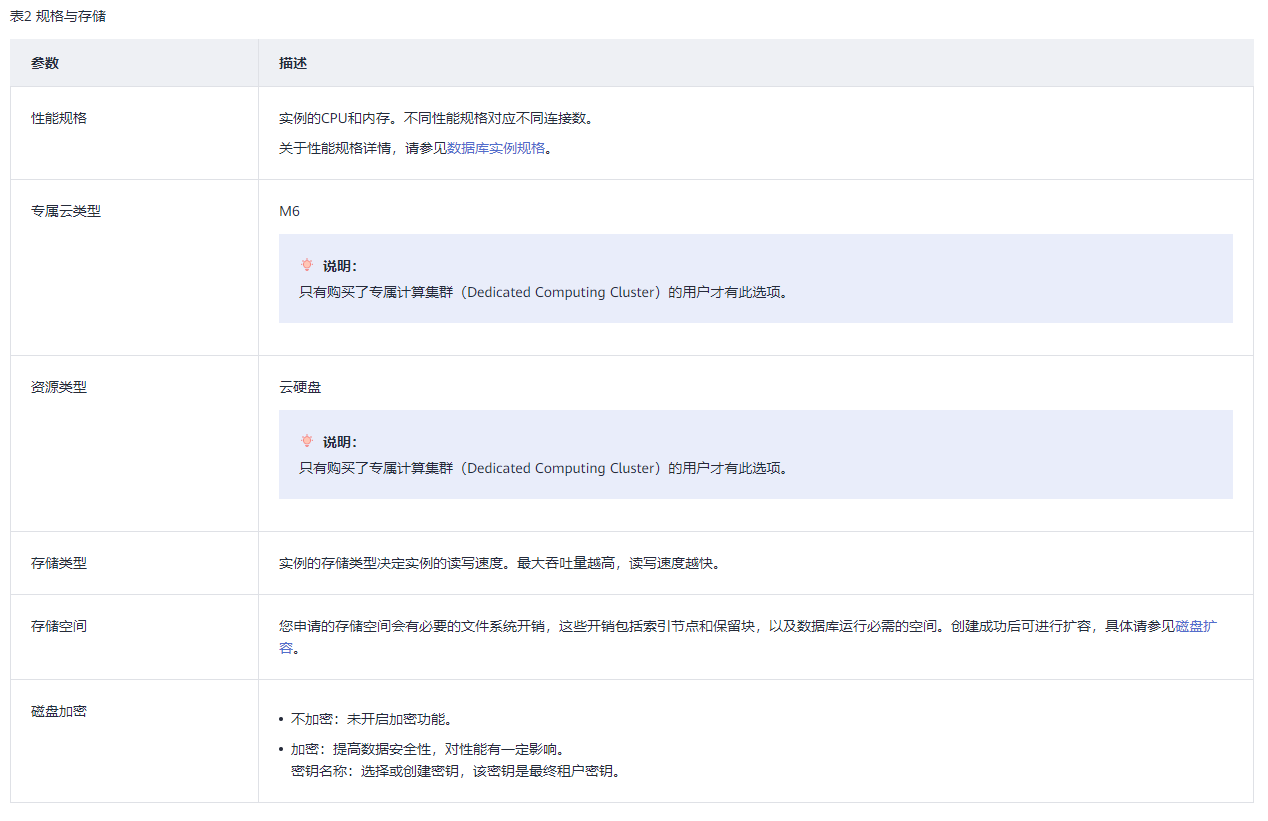Viewport: 1268px width, 821px height.
Task: Open the 数据库实例规格 link
Action: pyautogui.click(x=496, y=148)
